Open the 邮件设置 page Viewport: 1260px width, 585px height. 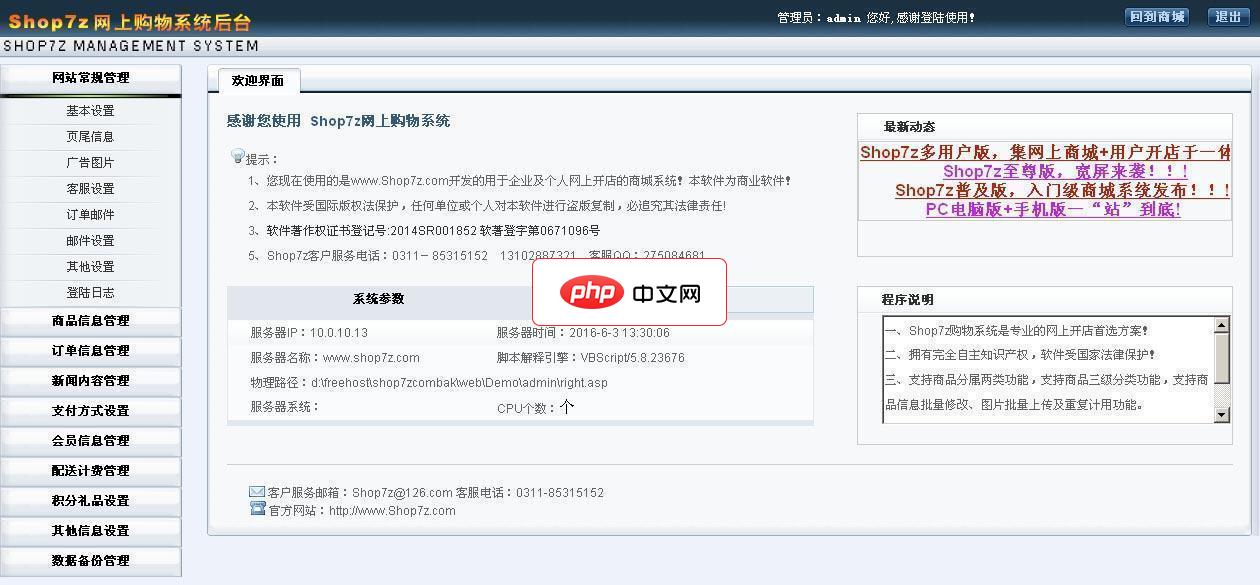click(x=91, y=240)
